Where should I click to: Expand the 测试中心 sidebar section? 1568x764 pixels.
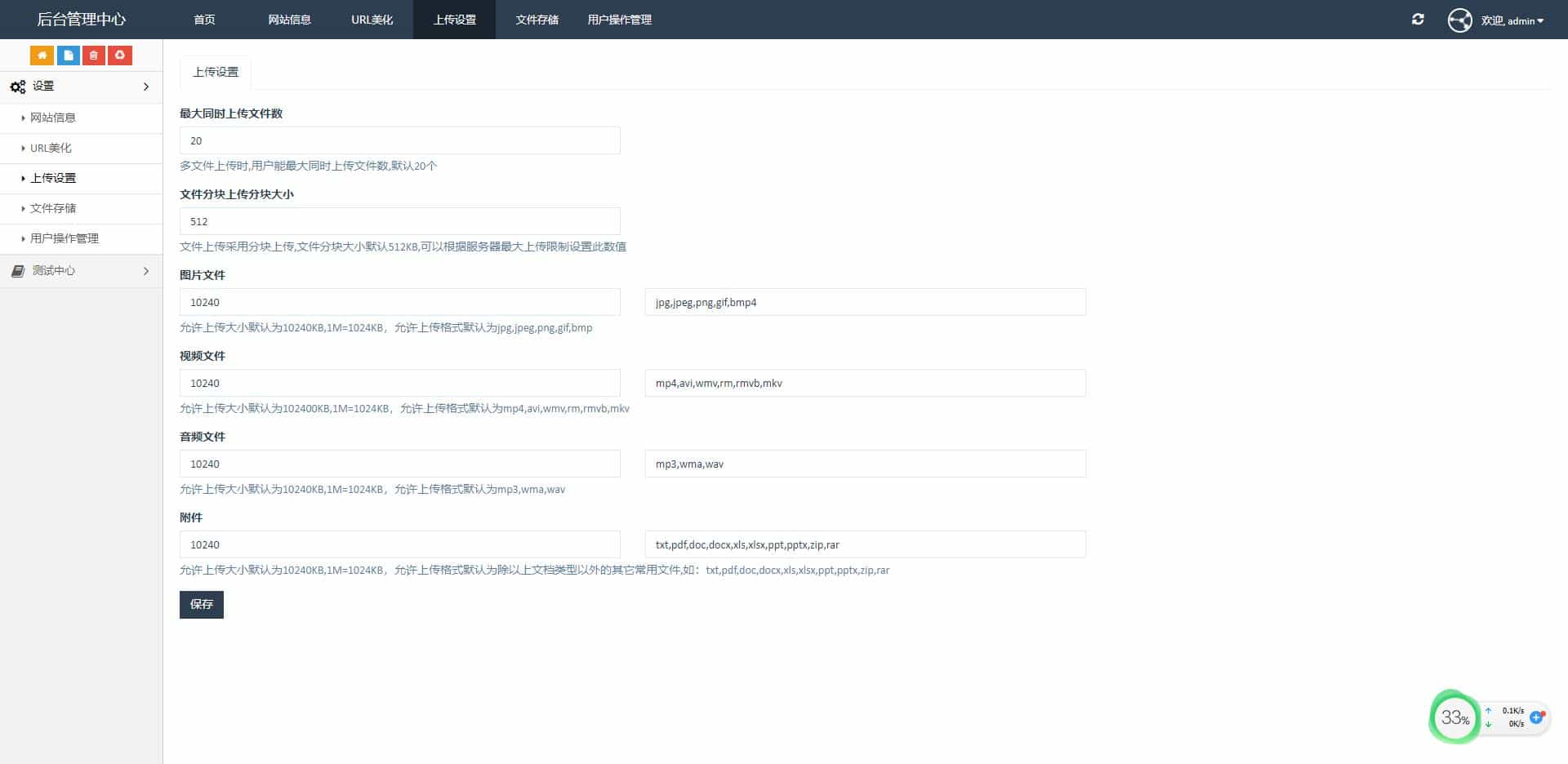click(x=81, y=271)
